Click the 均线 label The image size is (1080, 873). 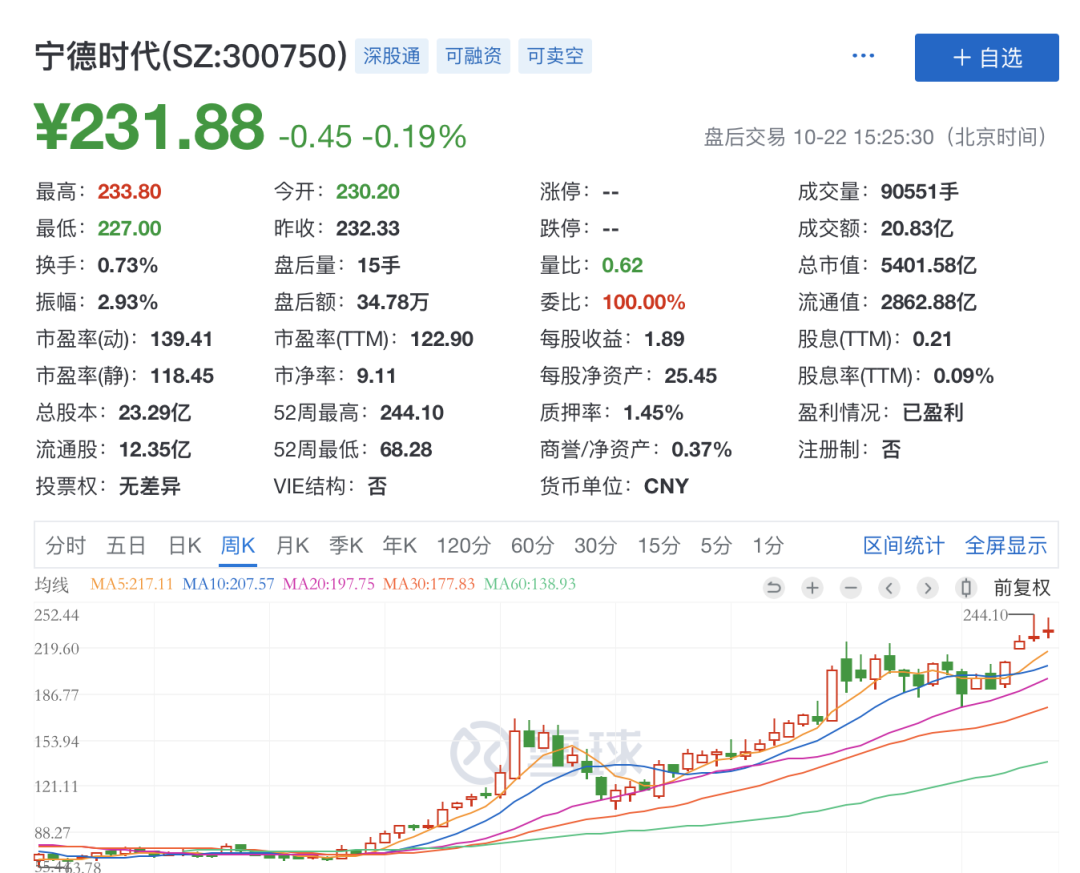coord(52,585)
